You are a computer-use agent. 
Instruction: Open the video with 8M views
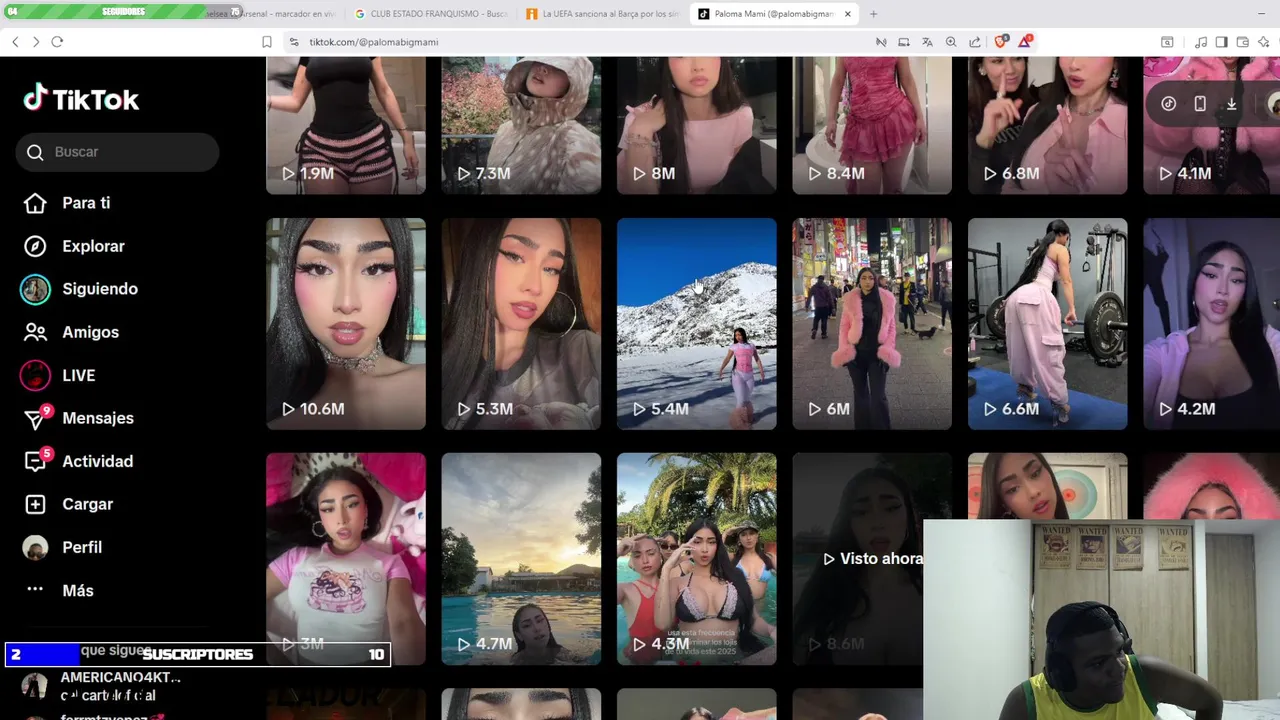pos(697,125)
